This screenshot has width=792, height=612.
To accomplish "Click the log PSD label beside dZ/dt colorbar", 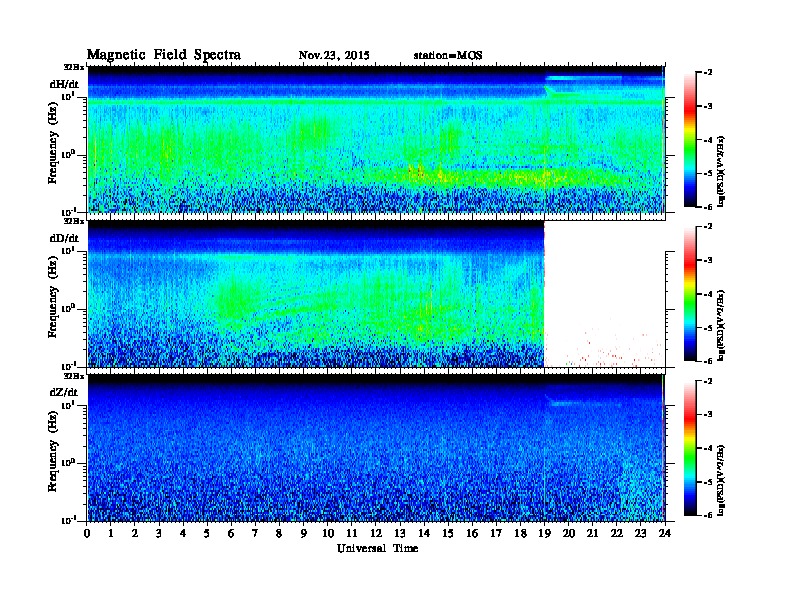I will pyautogui.click(x=721, y=480).
